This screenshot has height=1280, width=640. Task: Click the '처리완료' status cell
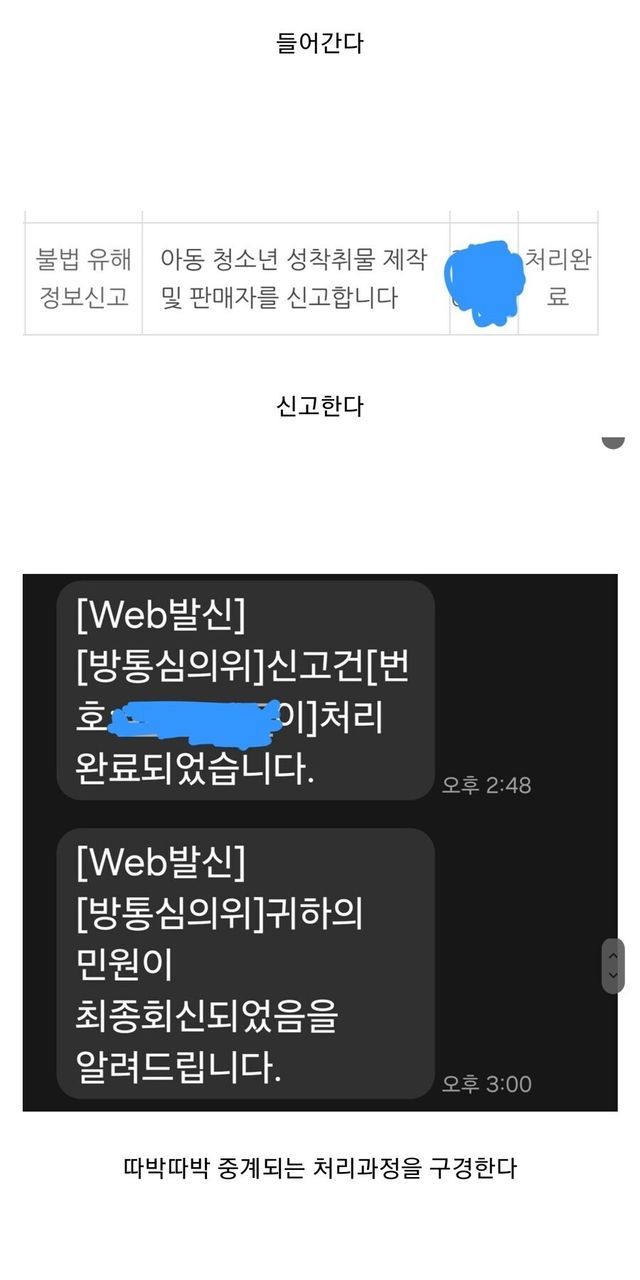[x=558, y=278]
